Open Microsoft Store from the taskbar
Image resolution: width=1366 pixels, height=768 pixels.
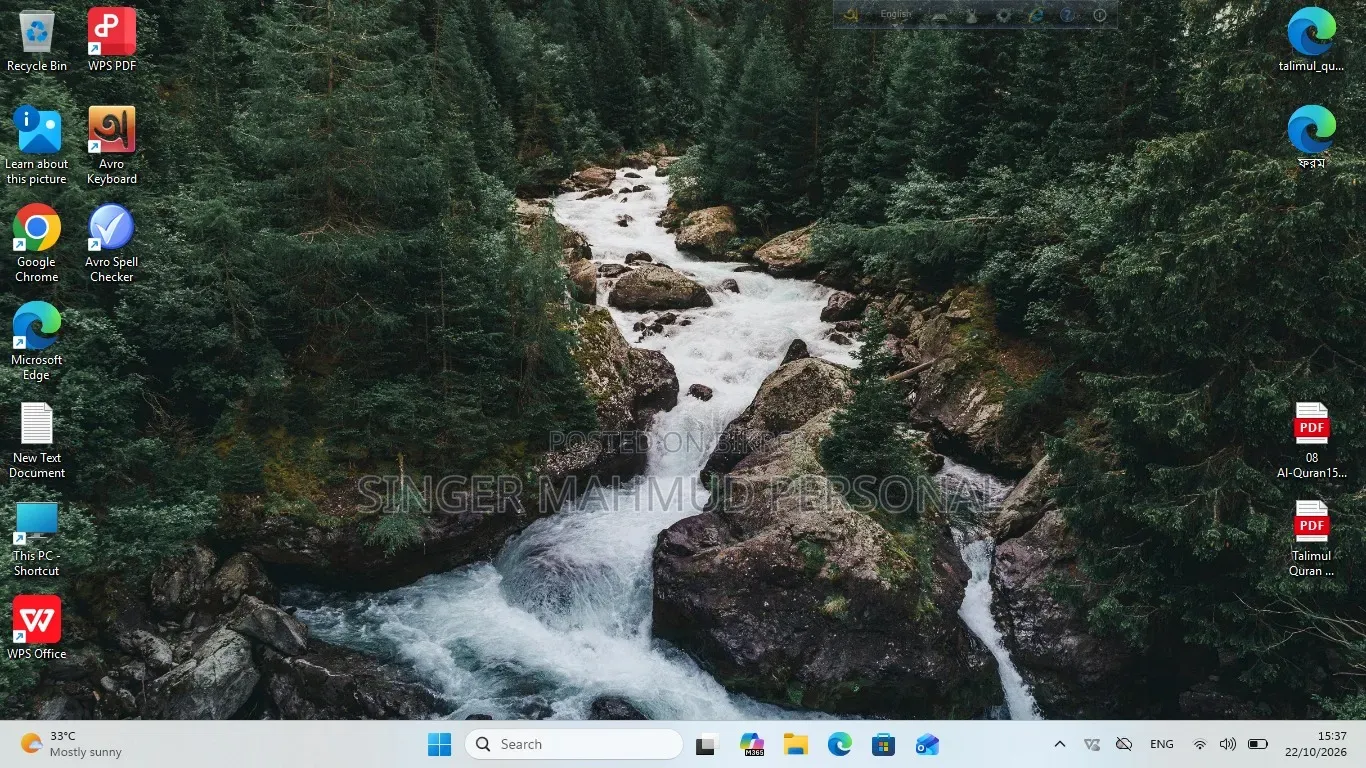point(883,744)
